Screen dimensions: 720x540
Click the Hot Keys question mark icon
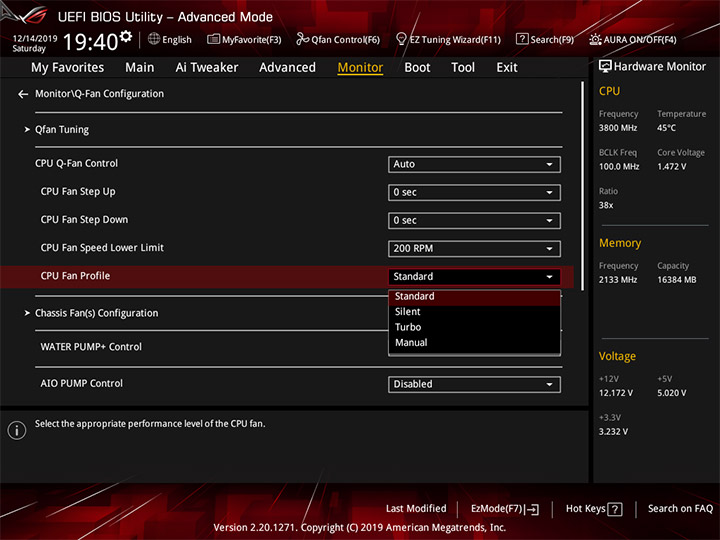[614, 509]
